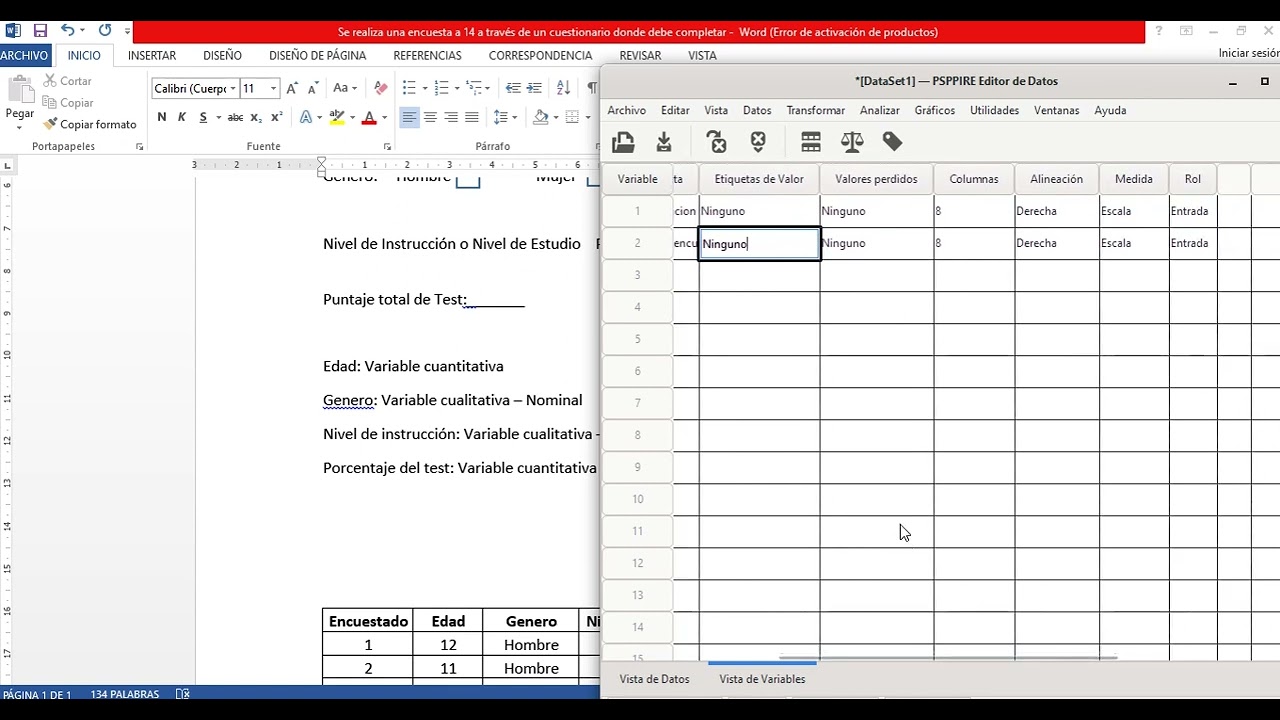
Task: Click the Sort (A-Z) icon in Word
Action: [x=563, y=88]
